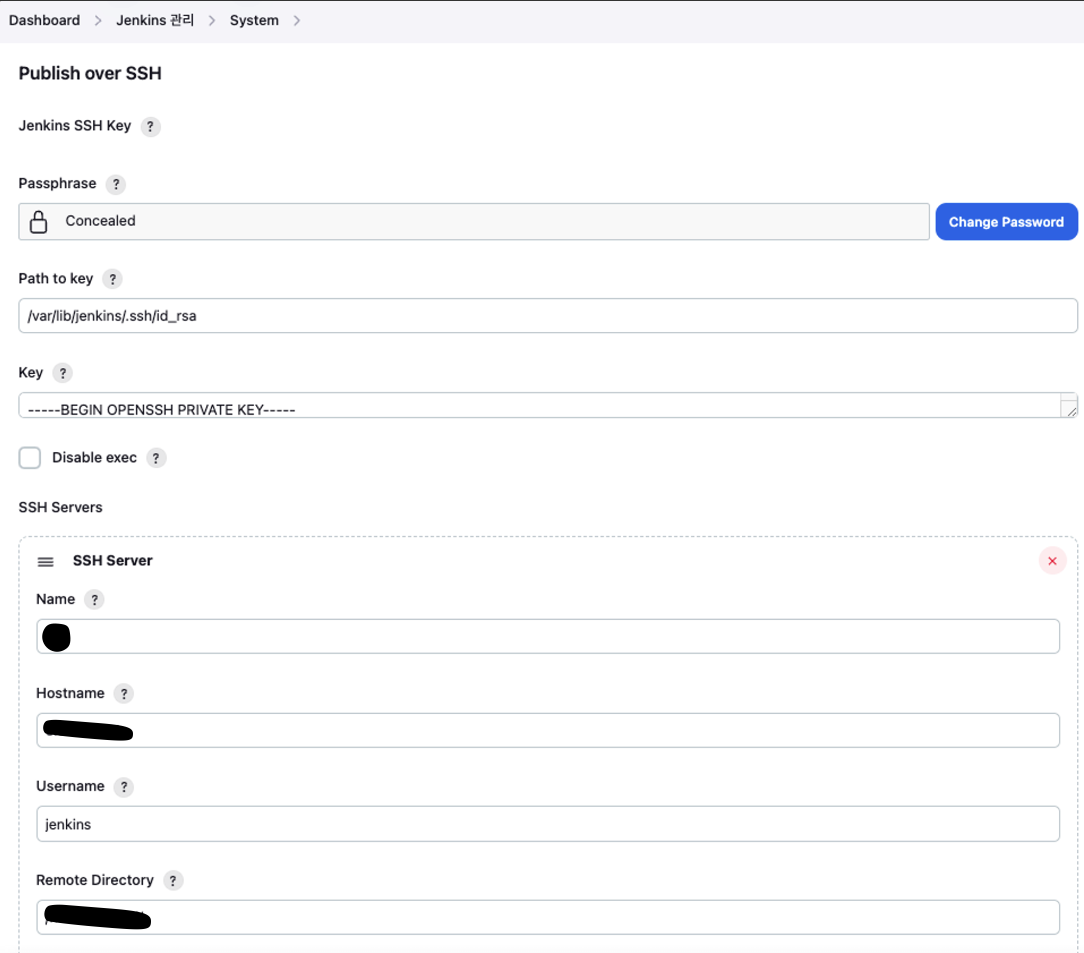
Task: Click the SSH Server block title
Action: click(x=113, y=560)
